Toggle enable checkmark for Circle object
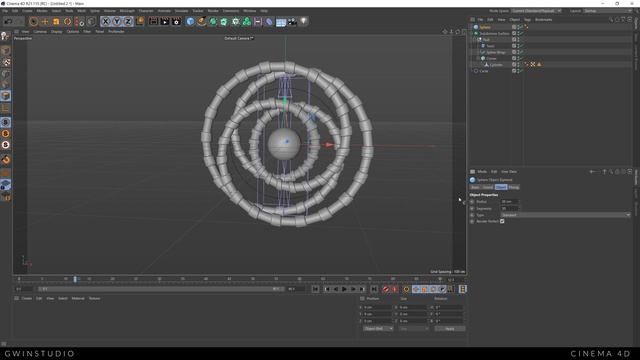Image resolution: width=640 pixels, height=360 pixels. click(521, 71)
